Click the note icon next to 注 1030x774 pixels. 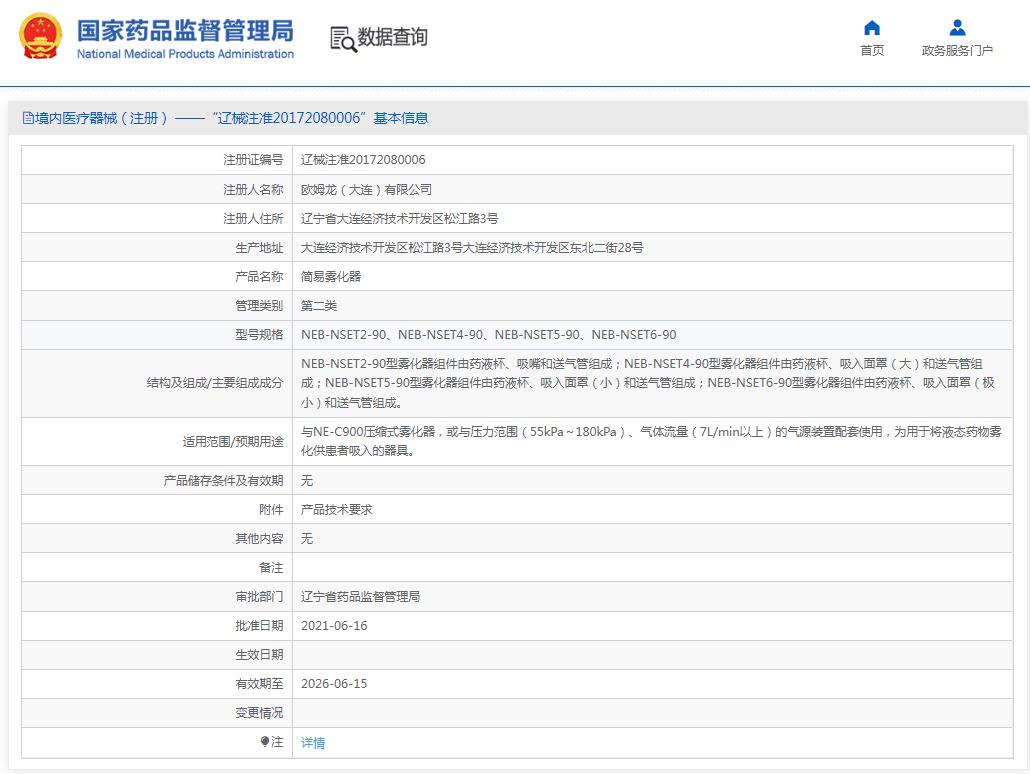[x=264, y=742]
